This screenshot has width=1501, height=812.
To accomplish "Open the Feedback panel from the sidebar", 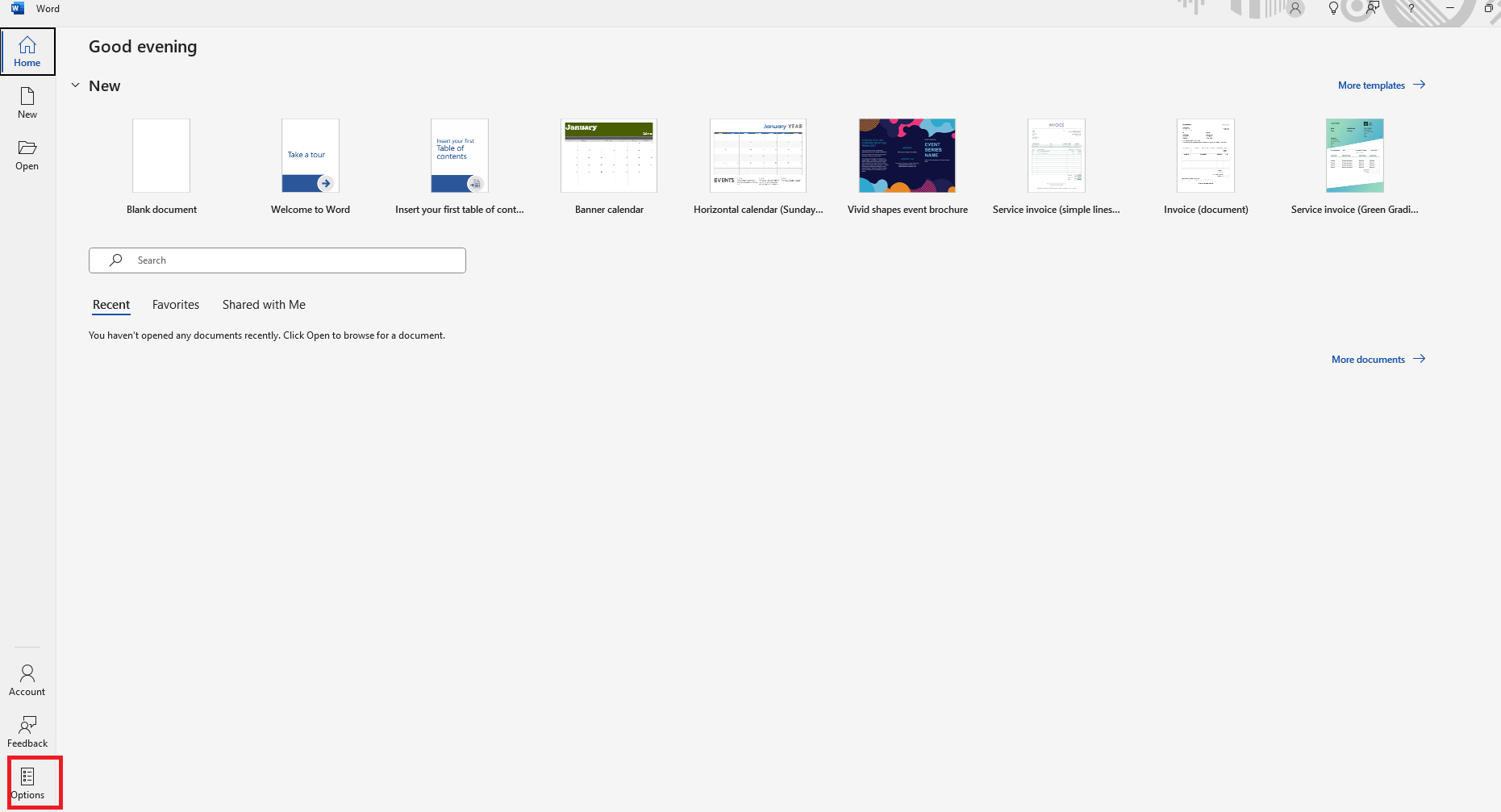I will click(27, 729).
